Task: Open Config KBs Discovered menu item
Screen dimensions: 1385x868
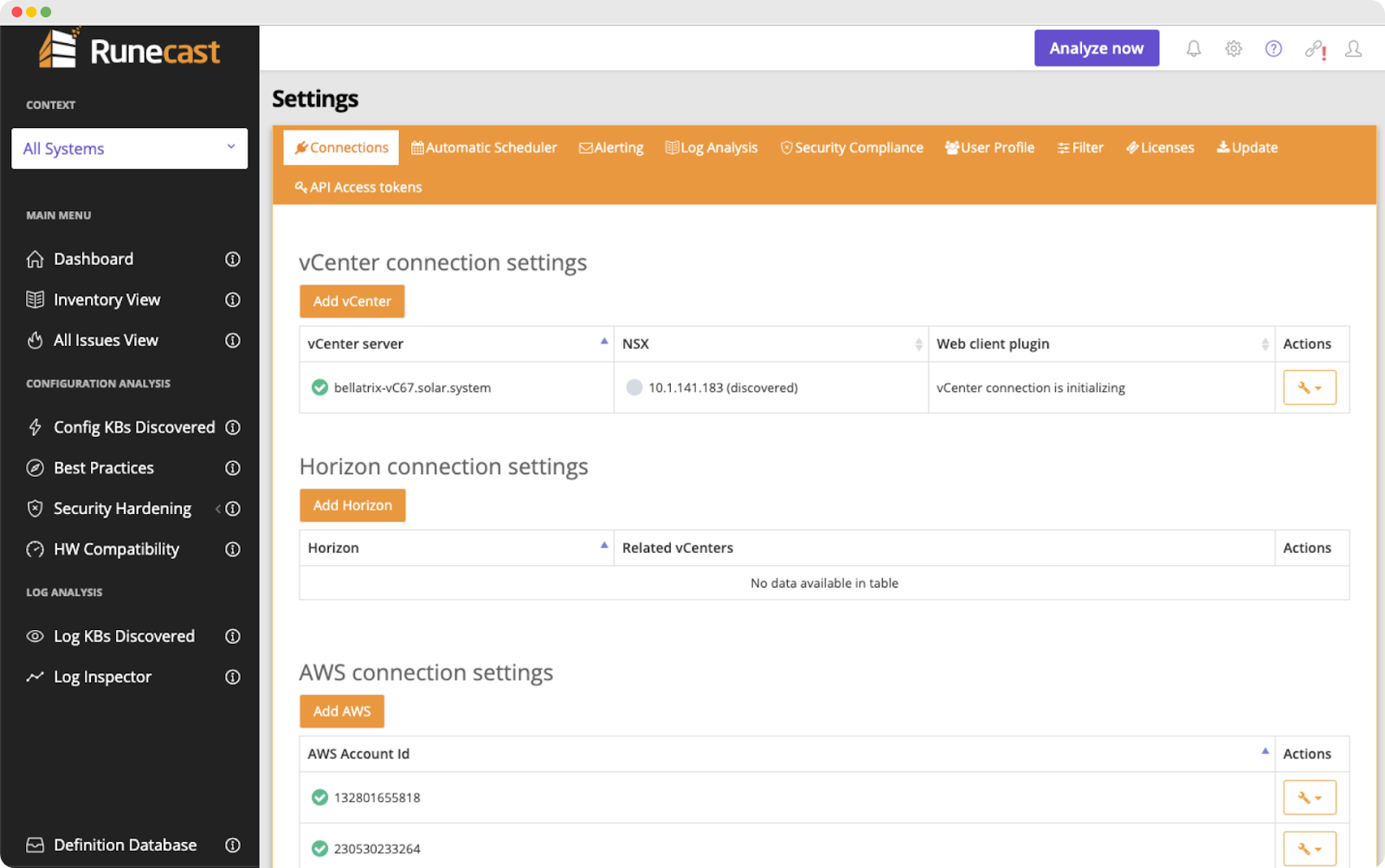Action: pos(134,428)
